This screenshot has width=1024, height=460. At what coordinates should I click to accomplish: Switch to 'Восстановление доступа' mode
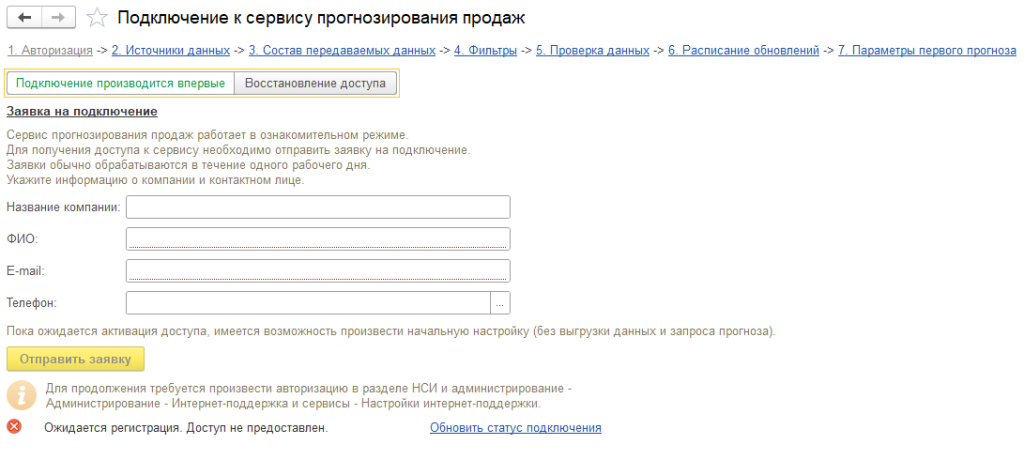coord(314,83)
